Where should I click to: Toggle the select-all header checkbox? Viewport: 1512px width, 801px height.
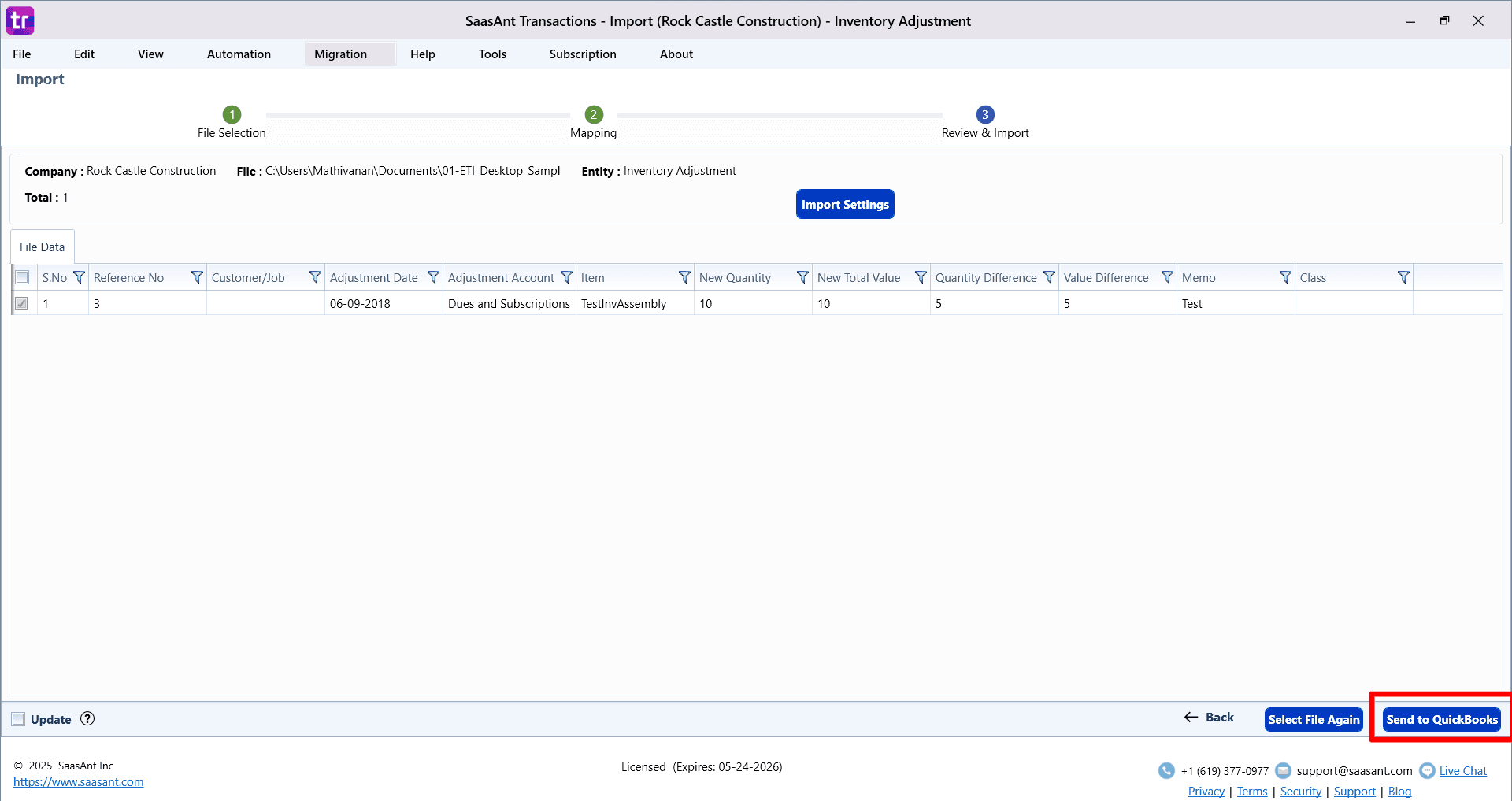[x=22, y=277]
